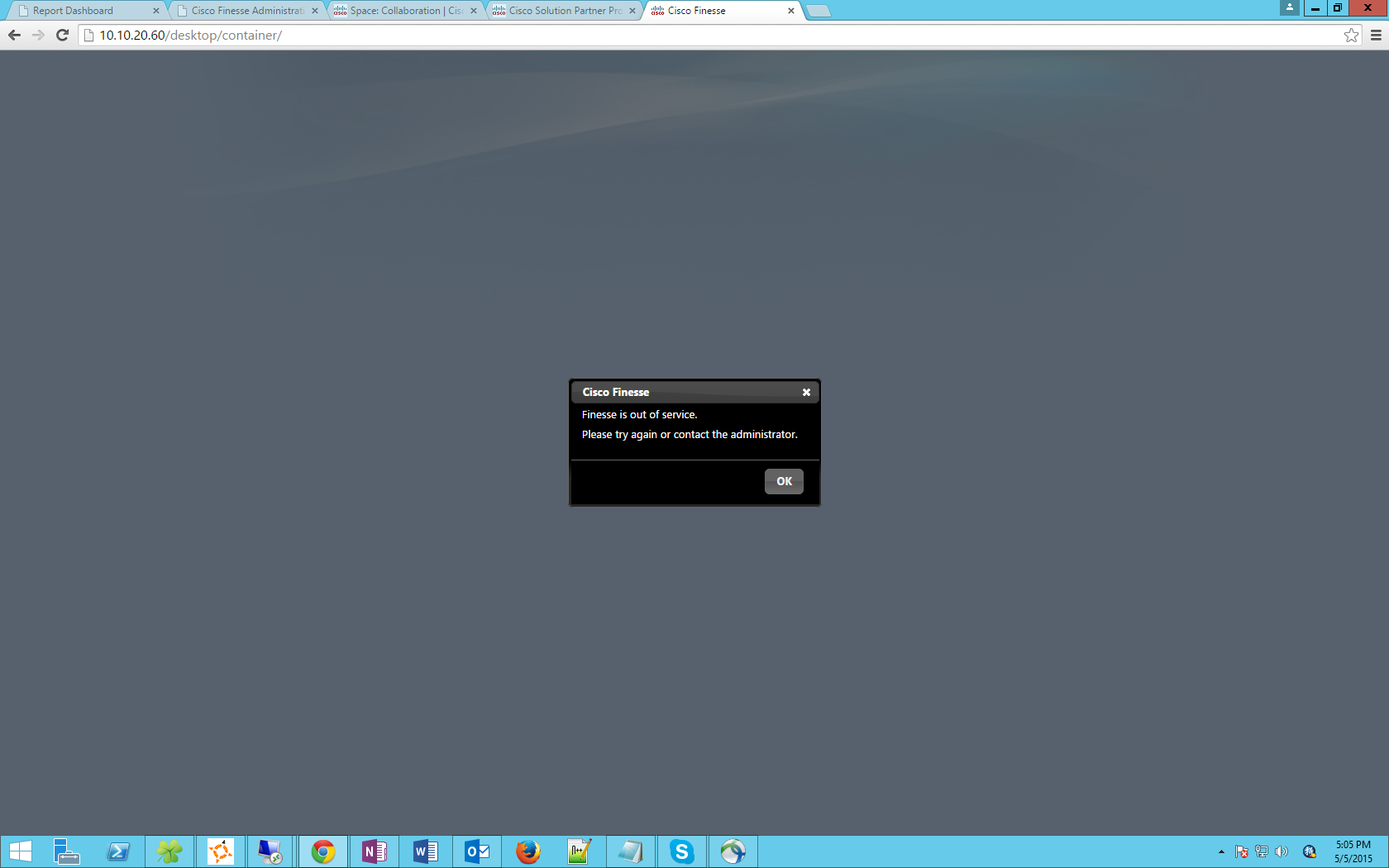Viewport: 1389px width, 868px height.
Task: Reload the current page
Action: click(62, 35)
